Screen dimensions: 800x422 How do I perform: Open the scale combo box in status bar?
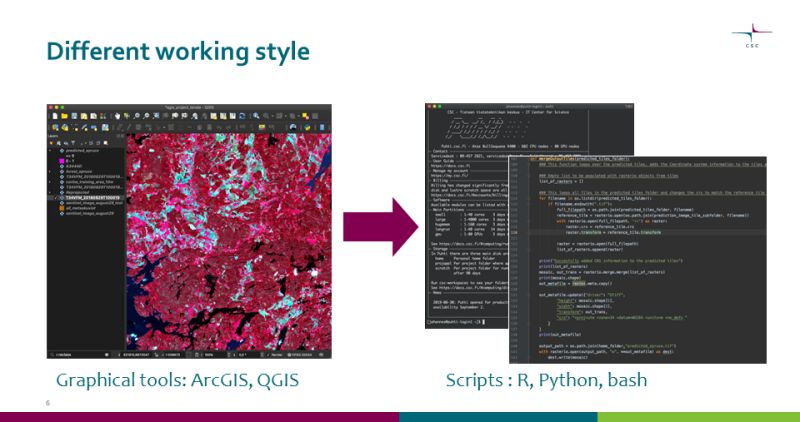pyautogui.click(x=173, y=355)
